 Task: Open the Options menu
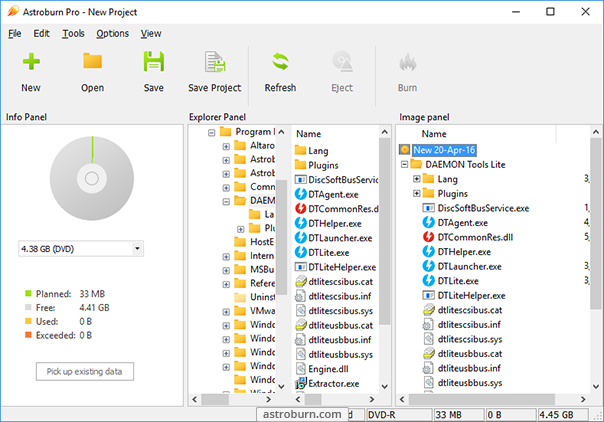pos(112,33)
